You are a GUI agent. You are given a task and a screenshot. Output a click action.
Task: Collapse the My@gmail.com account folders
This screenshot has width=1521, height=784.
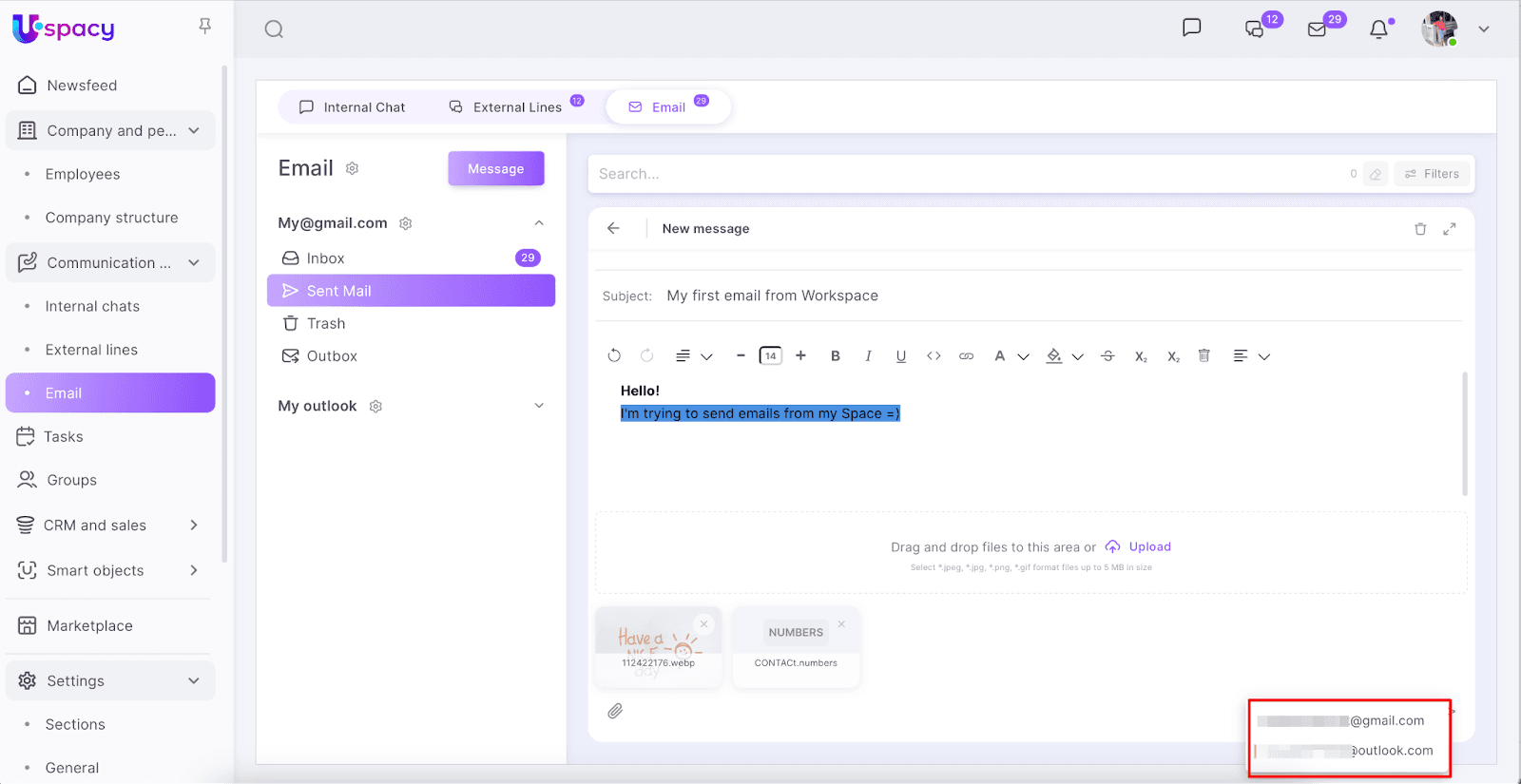[539, 223]
